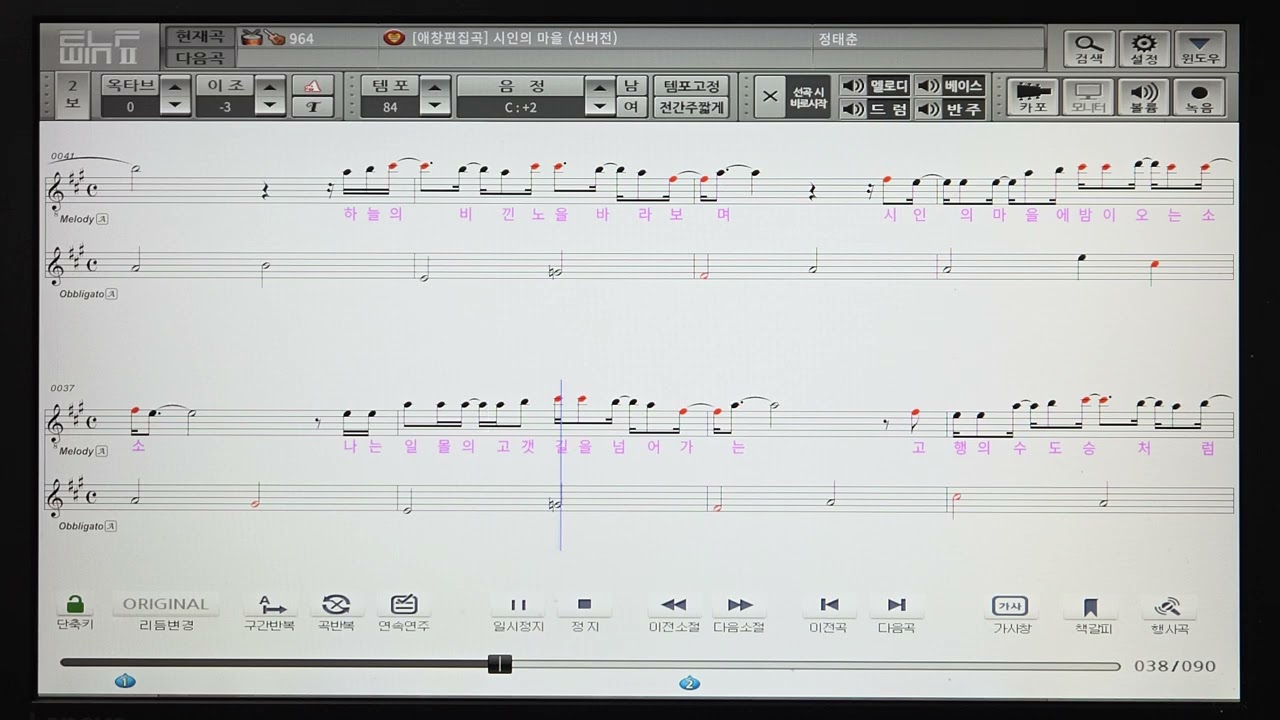Screen dimensions: 1280x720
Task: Open the 검색 search magnifier button
Action: 1088,48
